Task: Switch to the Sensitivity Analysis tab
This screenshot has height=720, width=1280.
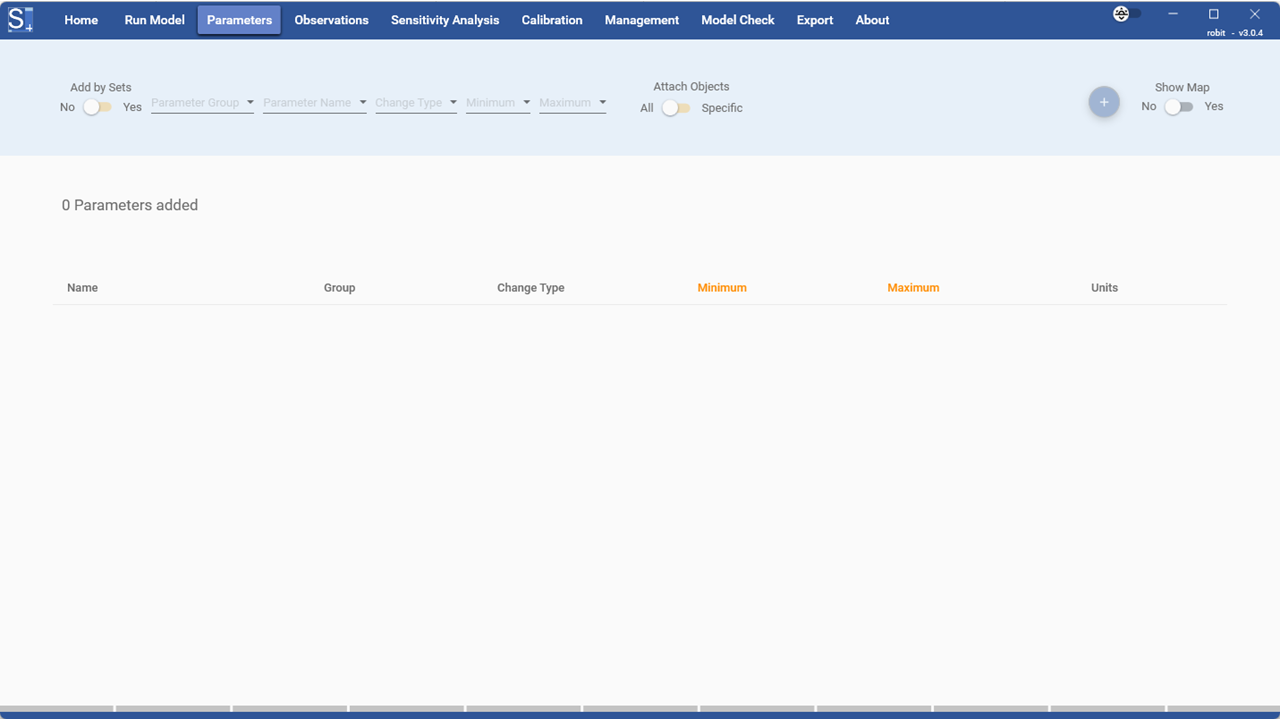Action: (445, 20)
